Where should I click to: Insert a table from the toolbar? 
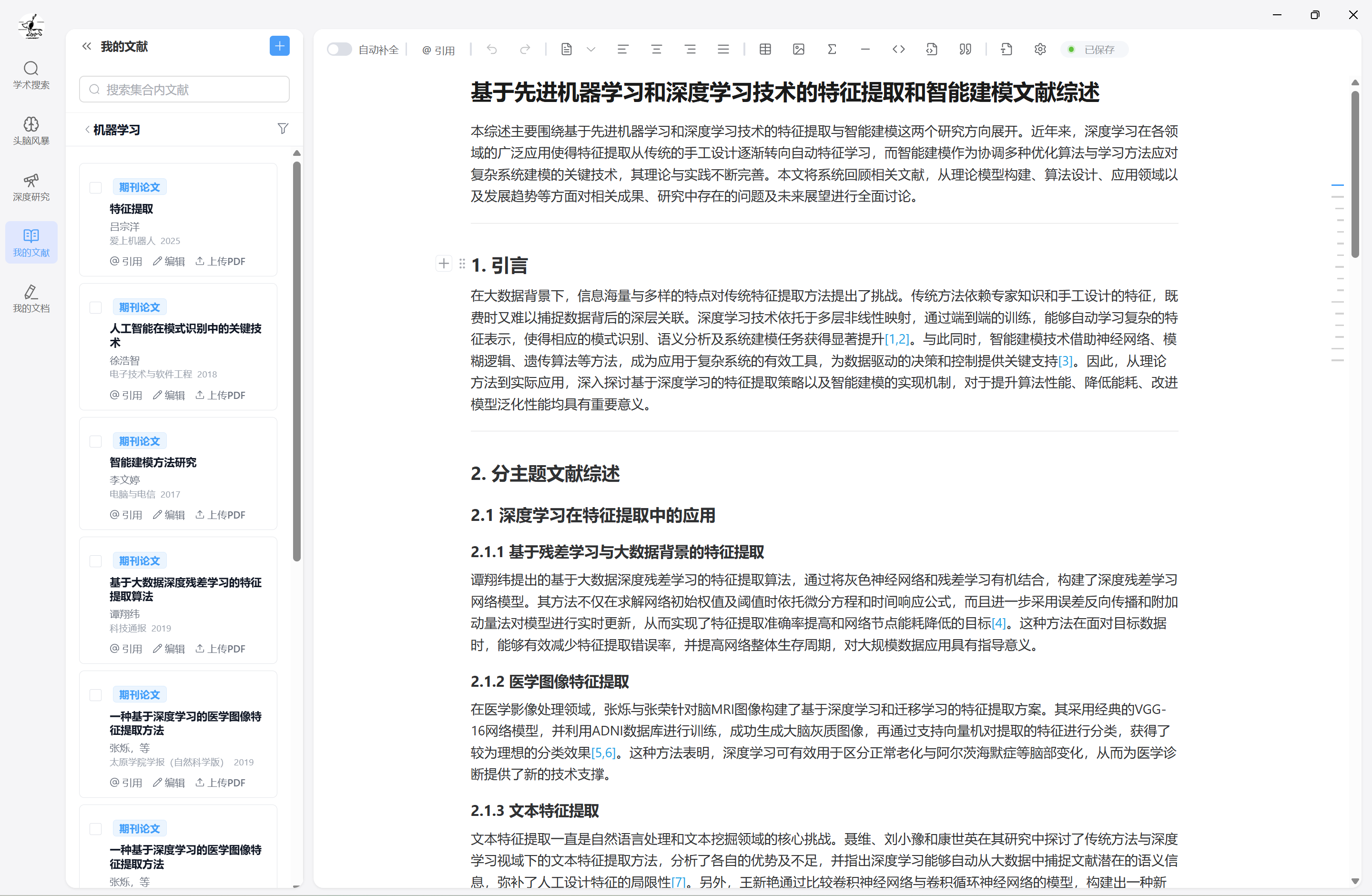tap(765, 50)
